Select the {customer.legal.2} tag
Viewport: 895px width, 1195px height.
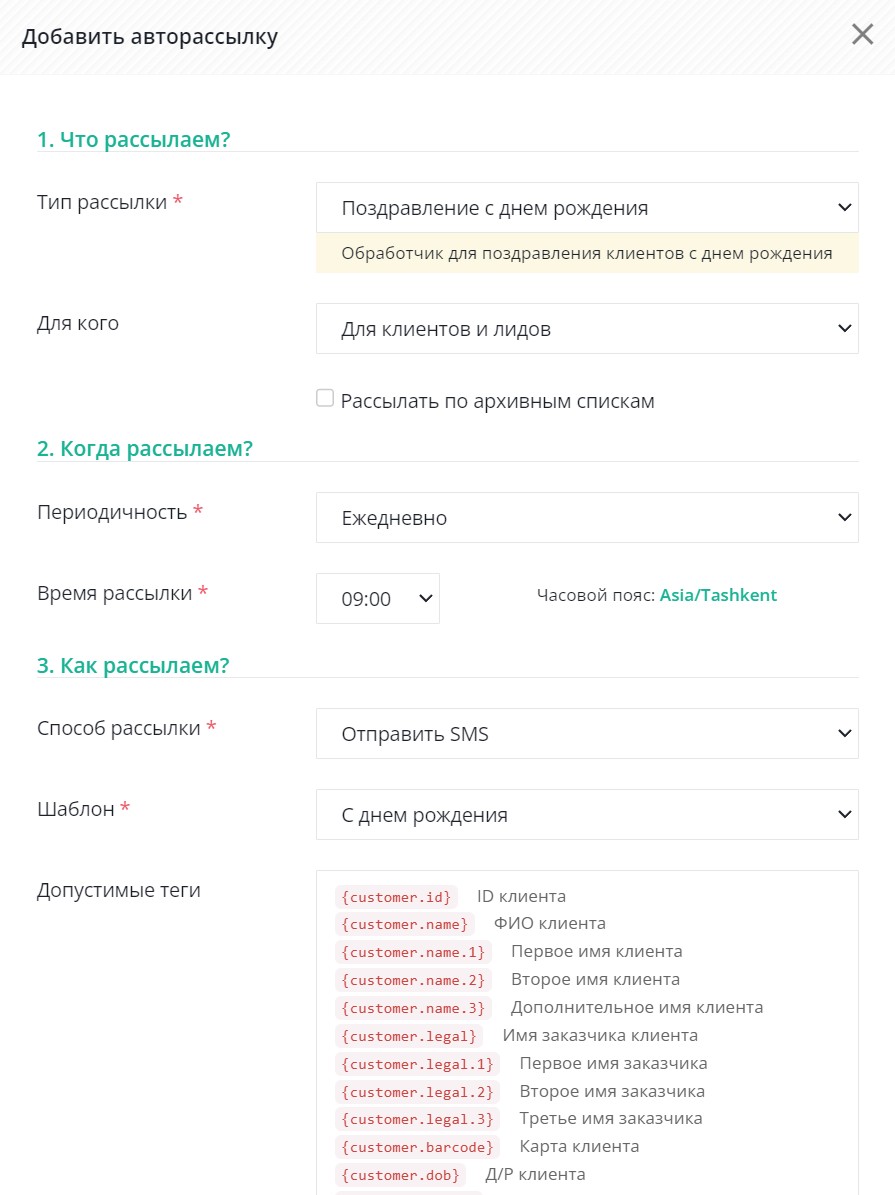418,1092
